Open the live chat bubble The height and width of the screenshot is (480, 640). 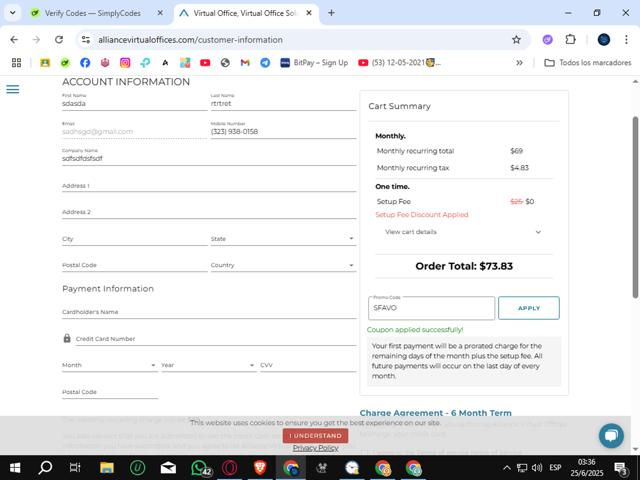611,436
